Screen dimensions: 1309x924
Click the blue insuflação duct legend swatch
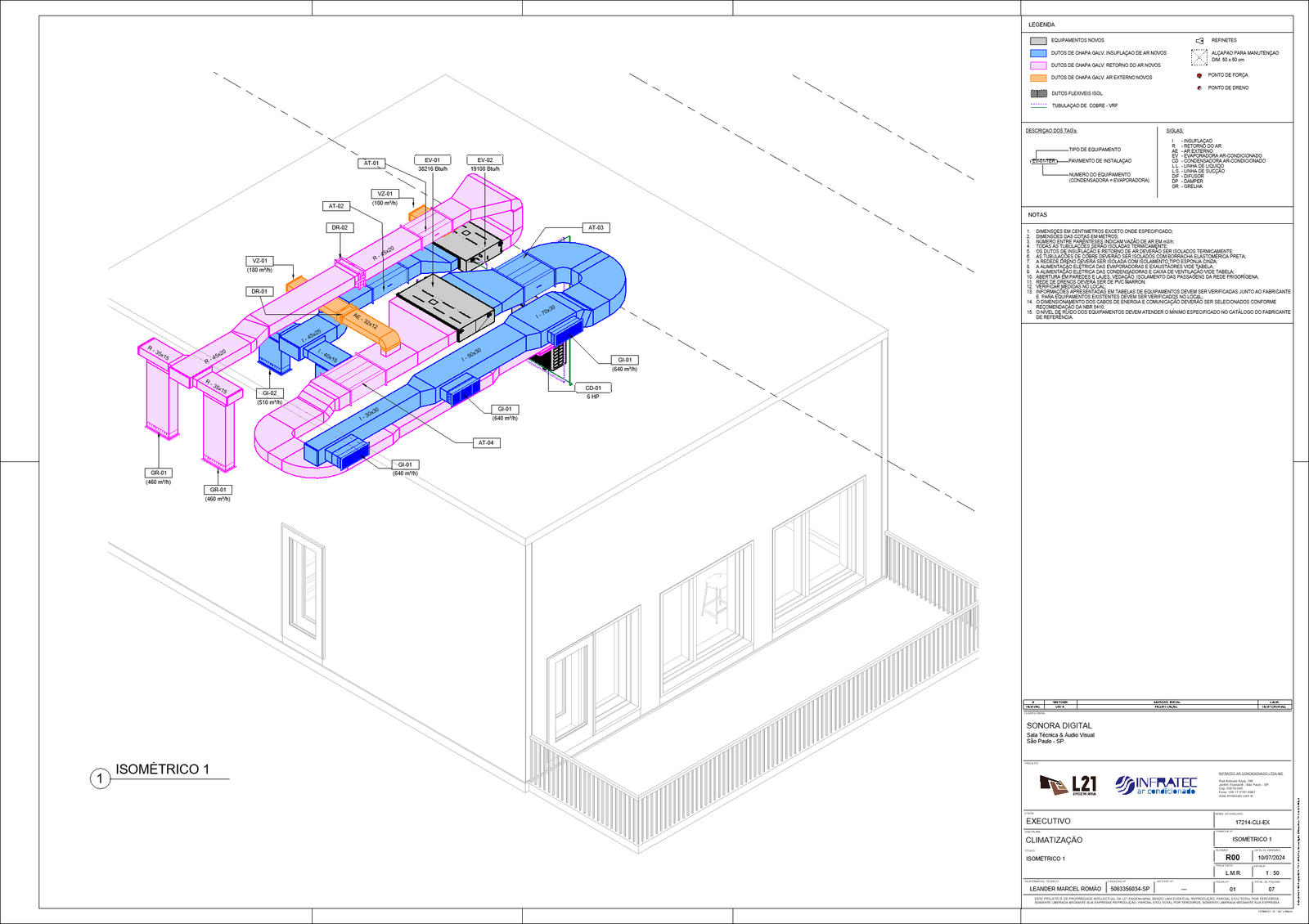[1038, 53]
